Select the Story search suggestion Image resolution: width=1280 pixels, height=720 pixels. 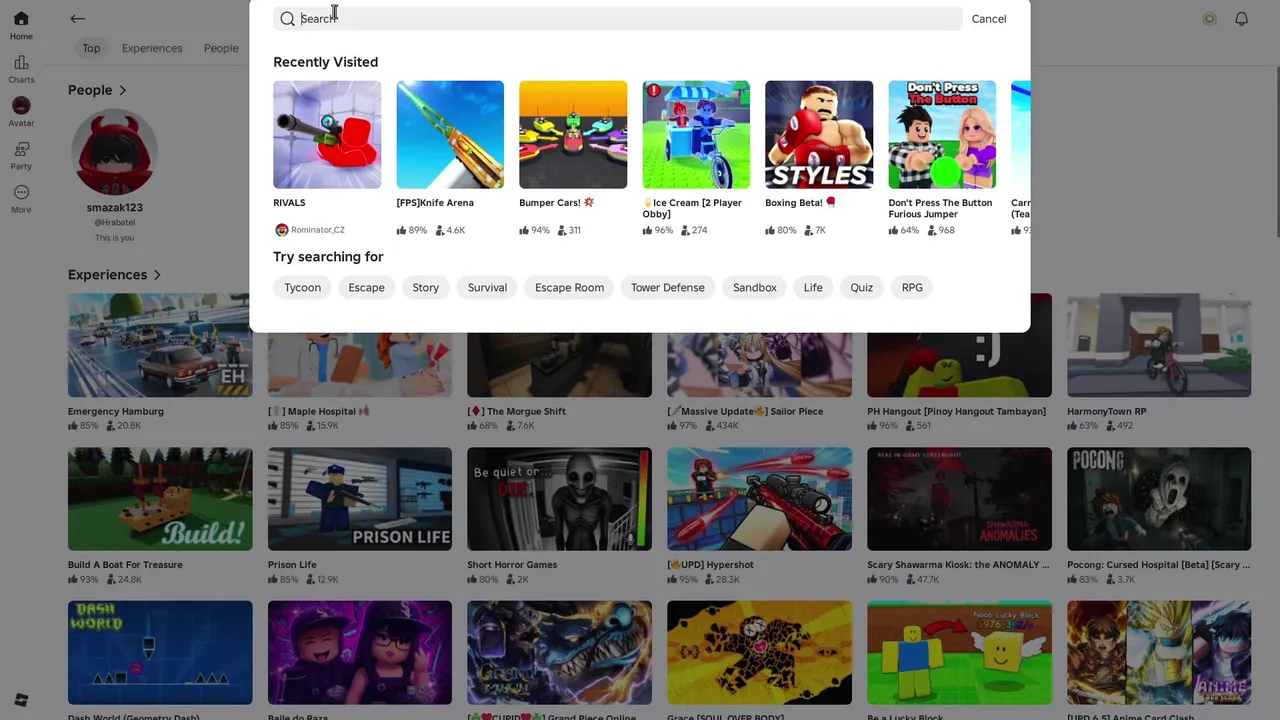425,287
